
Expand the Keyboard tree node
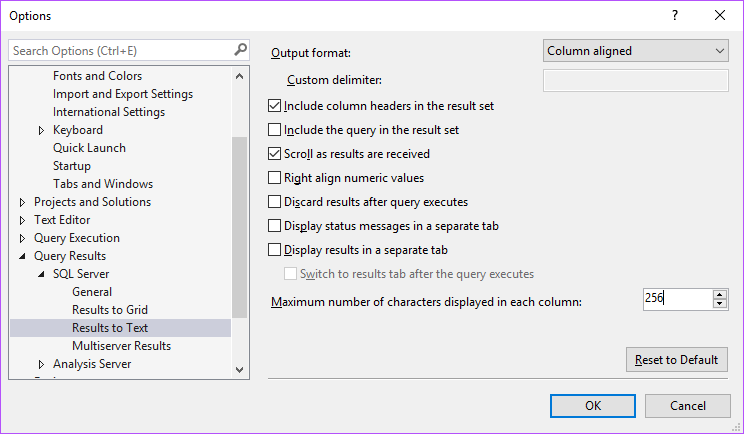(x=41, y=130)
